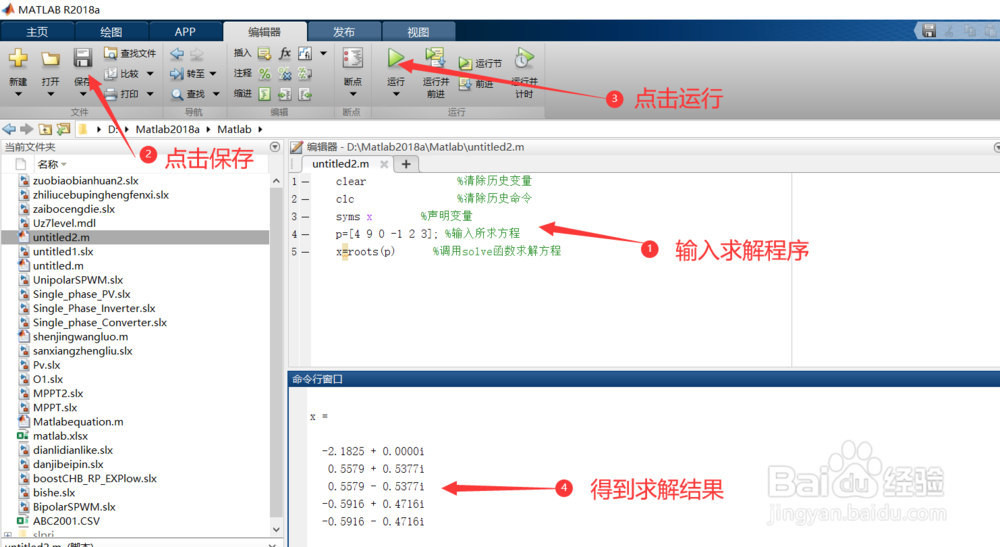Image resolution: width=1000 pixels, height=547 pixels.
Task: Click the New (新建) plus icon
Action: tap(18, 59)
